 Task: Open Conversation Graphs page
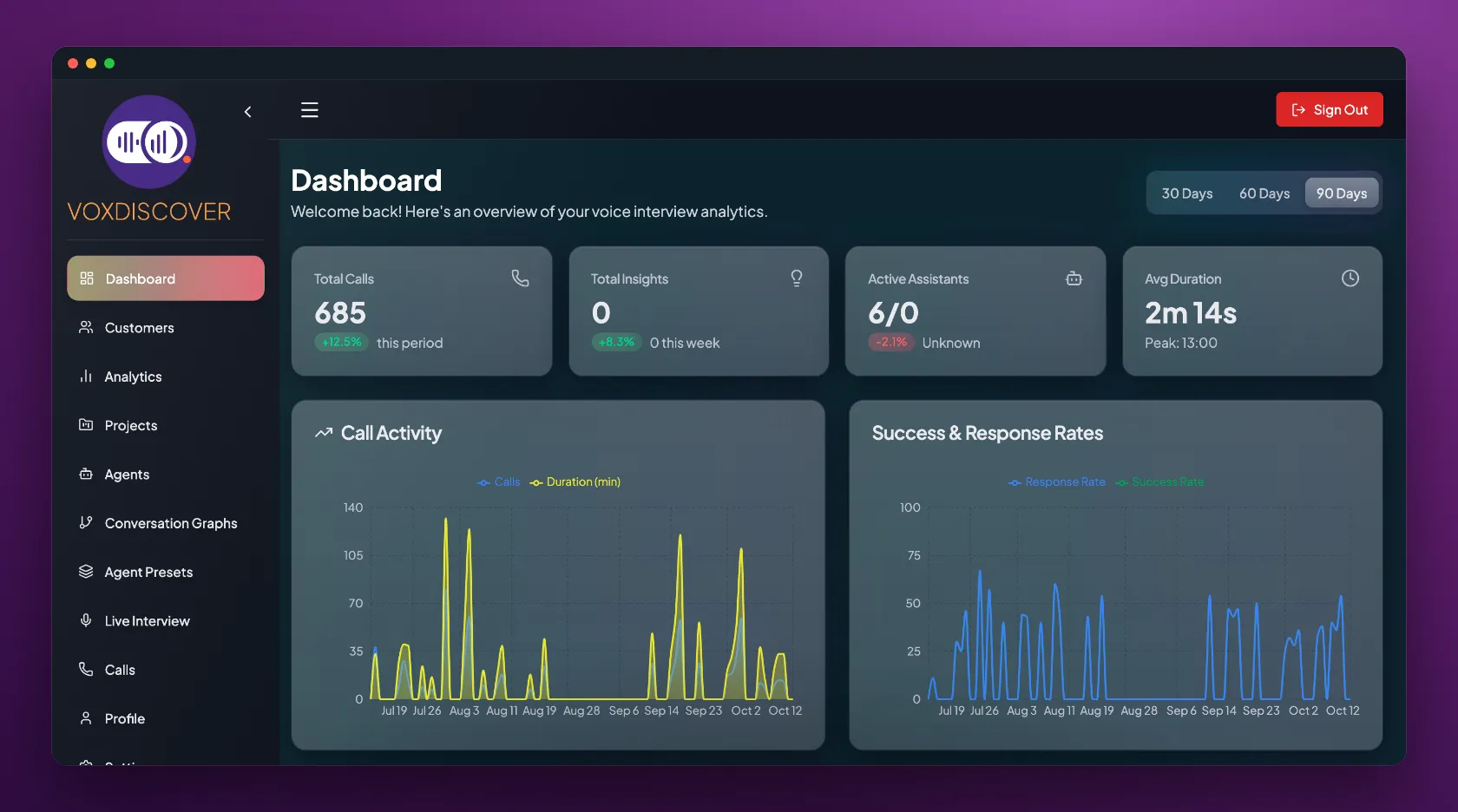pyautogui.click(x=166, y=523)
